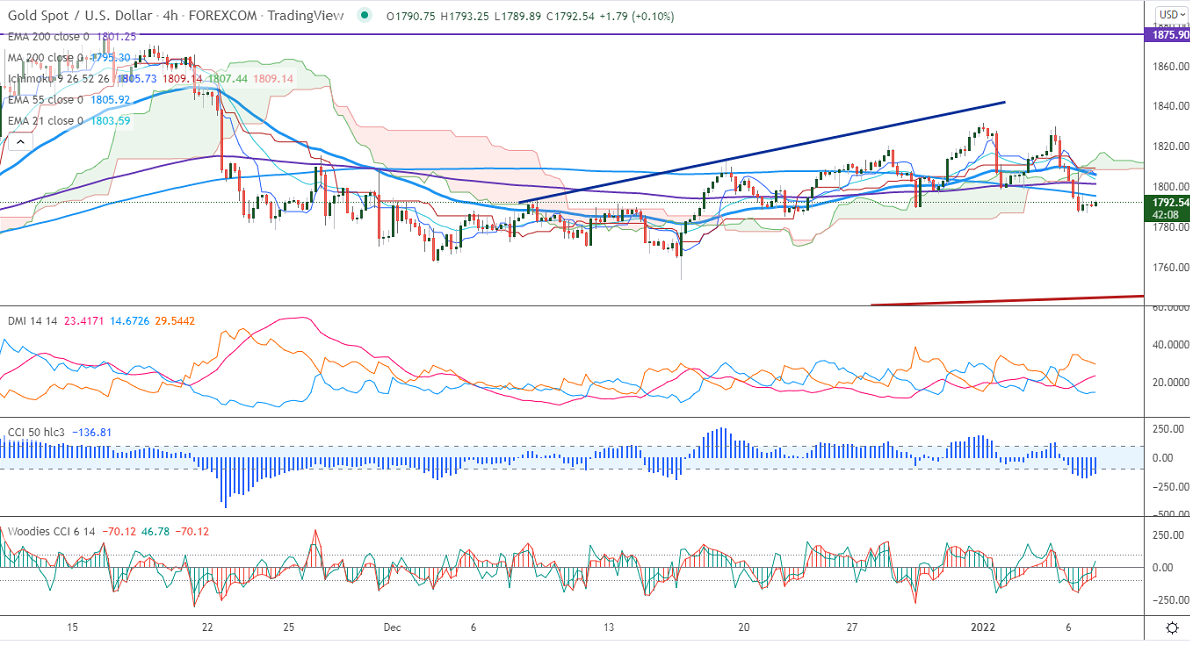Click the 1820.00 price axis label
This screenshot has height=648, width=1190.
point(1170,146)
